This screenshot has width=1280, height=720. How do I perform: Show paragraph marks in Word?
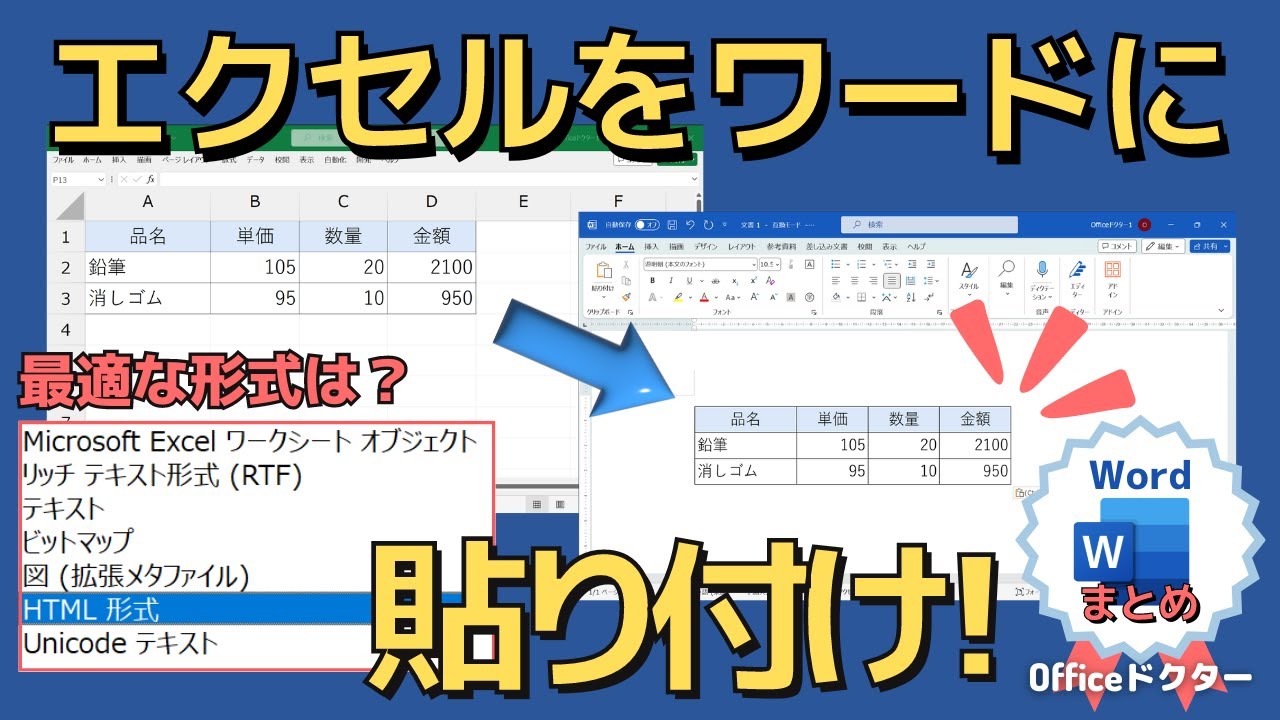pos(929,298)
